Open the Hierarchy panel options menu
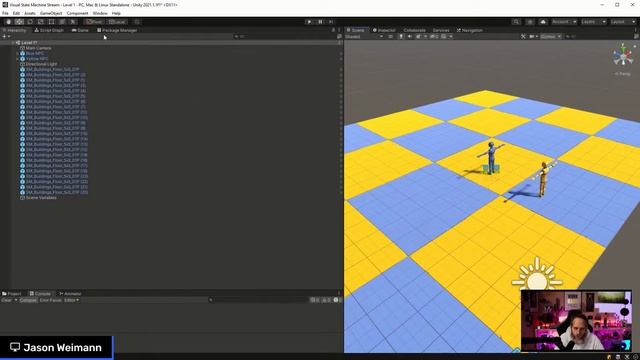The width and height of the screenshot is (640, 360). click(339, 30)
